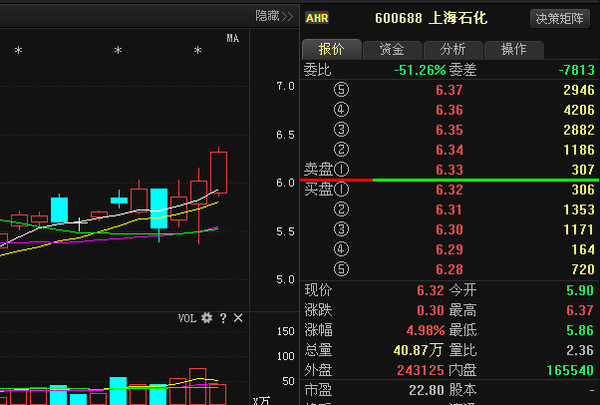Switch to the 操作 tab
The image size is (600, 405).
click(x=514, y=50)
